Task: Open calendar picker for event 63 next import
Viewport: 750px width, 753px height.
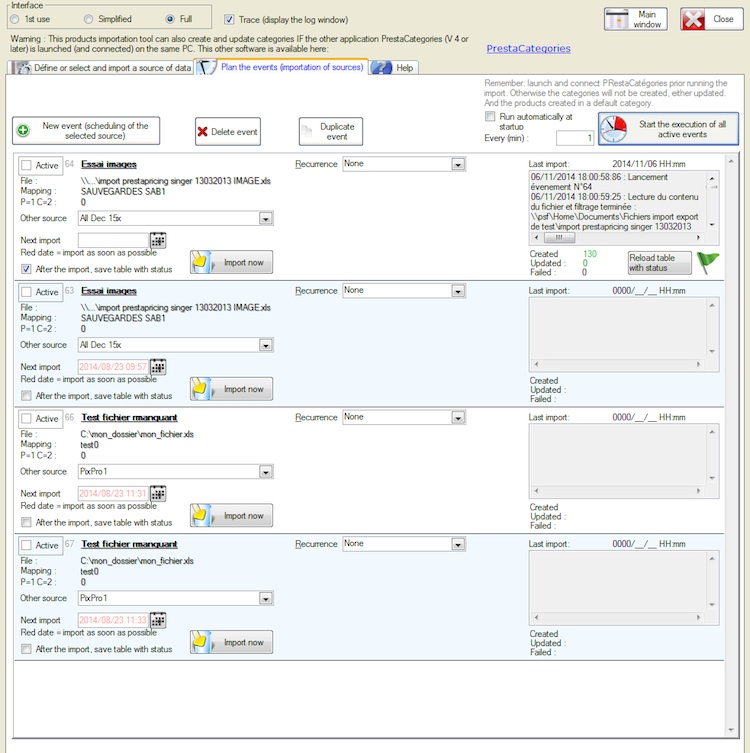Action: pos(158,367)
